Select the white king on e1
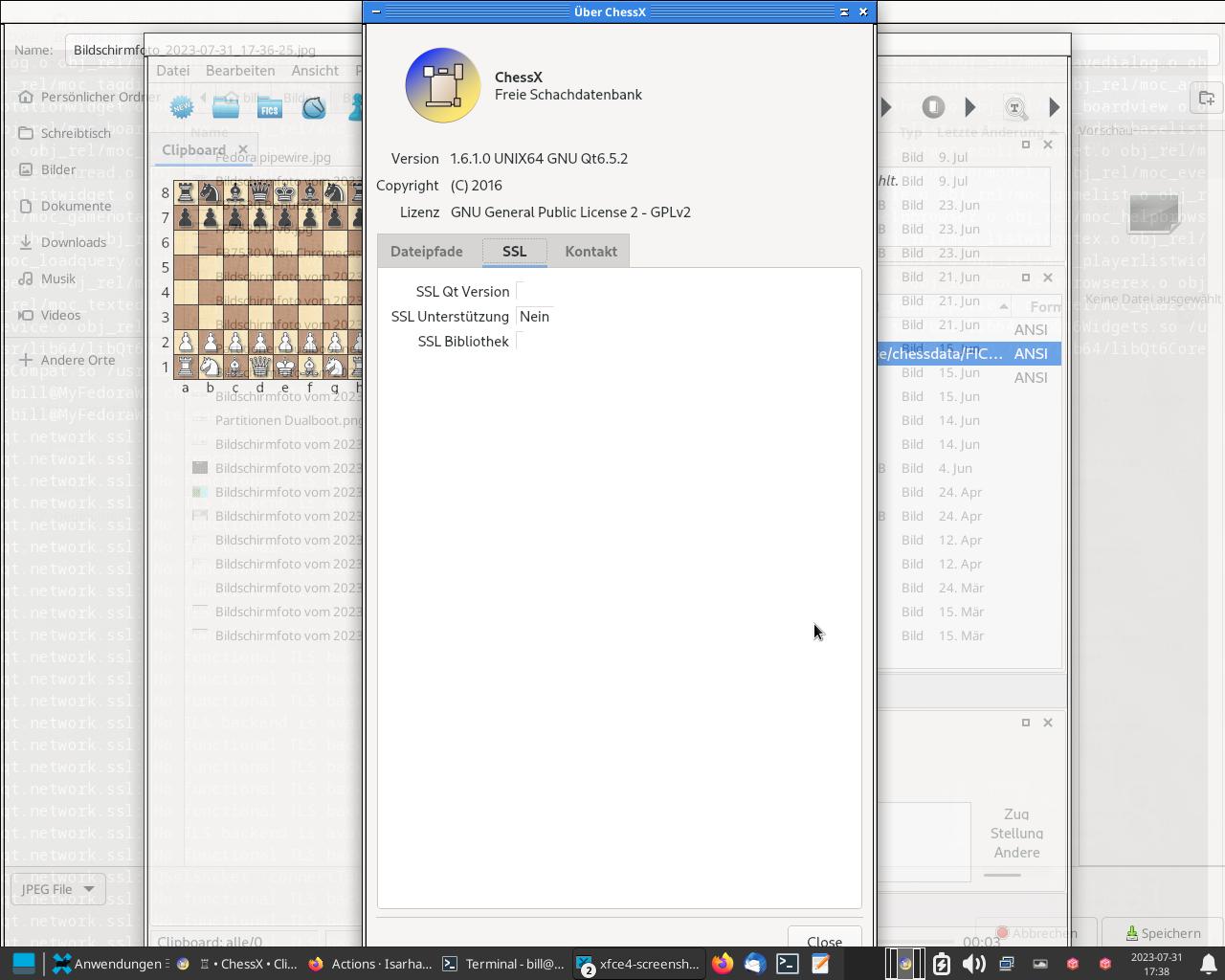Image resolution: width=1225 pixels, height=980 pixels. 285,367
